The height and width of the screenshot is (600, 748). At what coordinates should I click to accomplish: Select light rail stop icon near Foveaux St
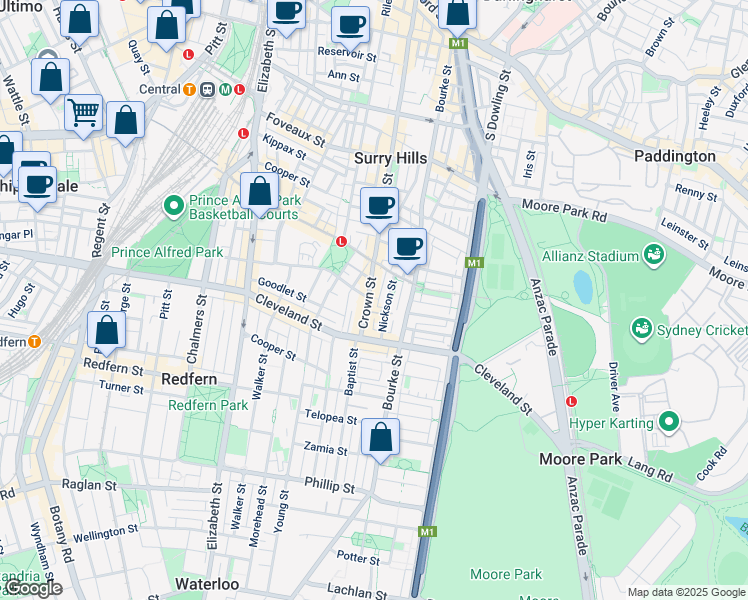coord(243,133)
